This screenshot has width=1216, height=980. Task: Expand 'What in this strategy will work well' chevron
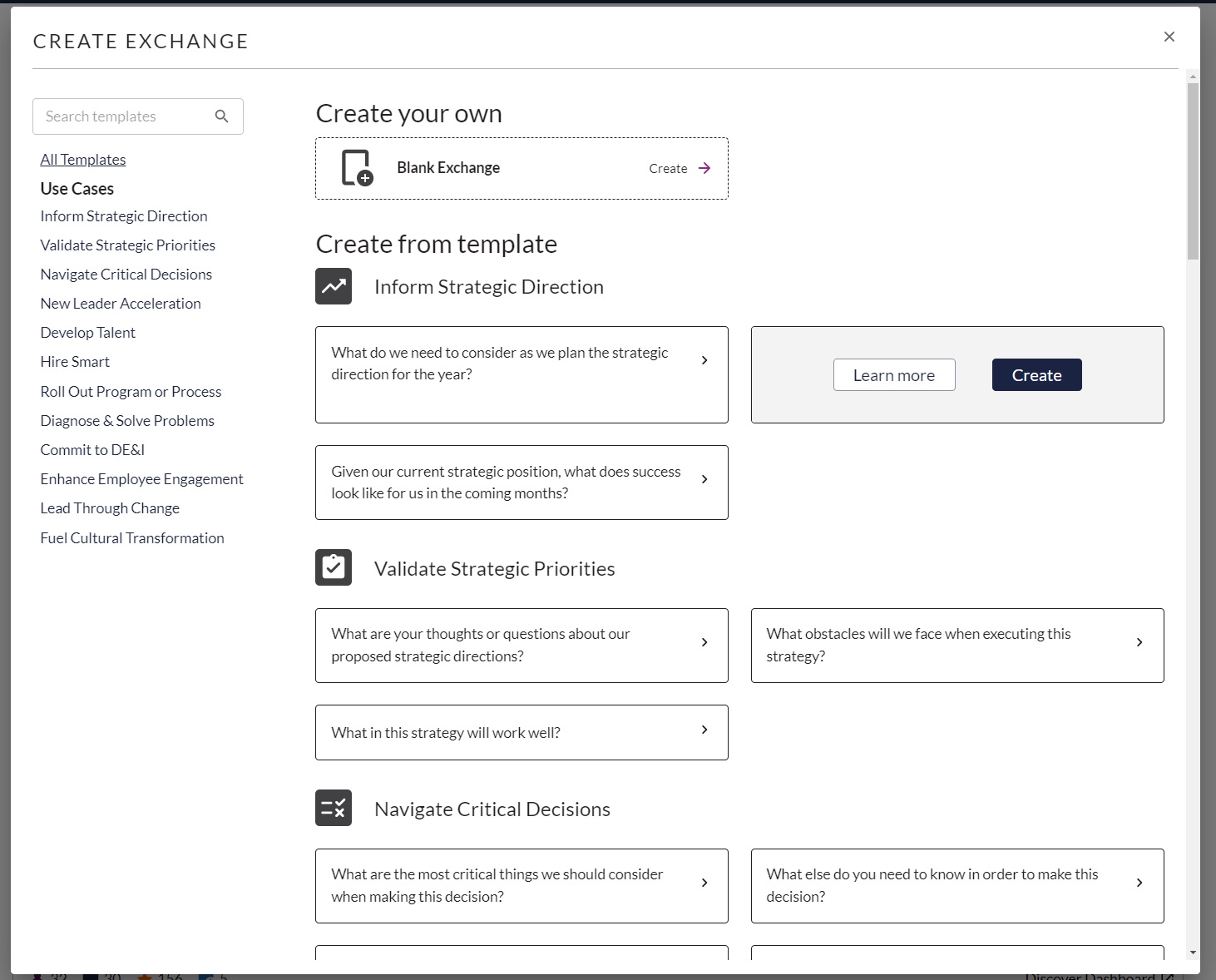click(x=704, y=730)
